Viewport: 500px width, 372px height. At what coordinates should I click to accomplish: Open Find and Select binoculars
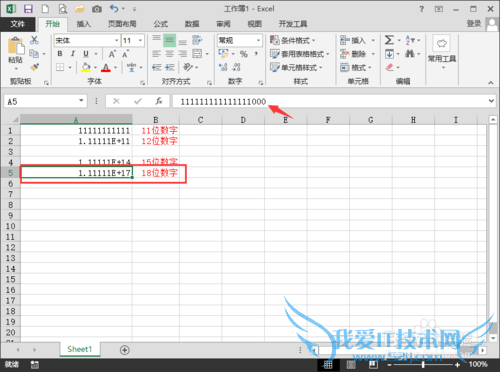click(410, 54)
